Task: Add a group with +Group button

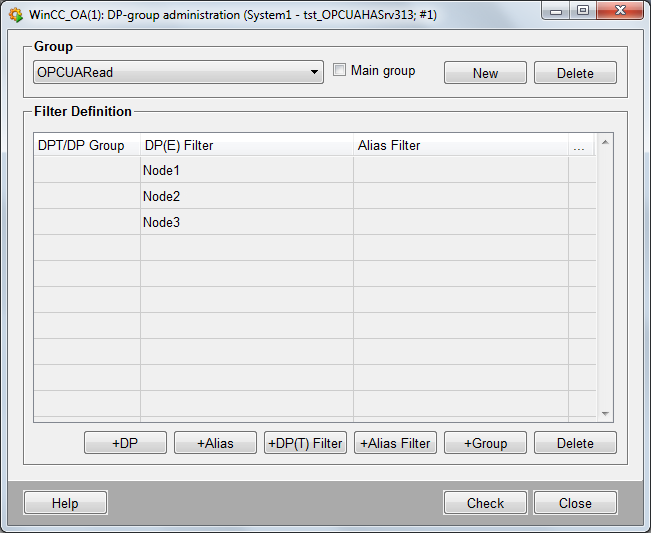Action: pos(485,443)
